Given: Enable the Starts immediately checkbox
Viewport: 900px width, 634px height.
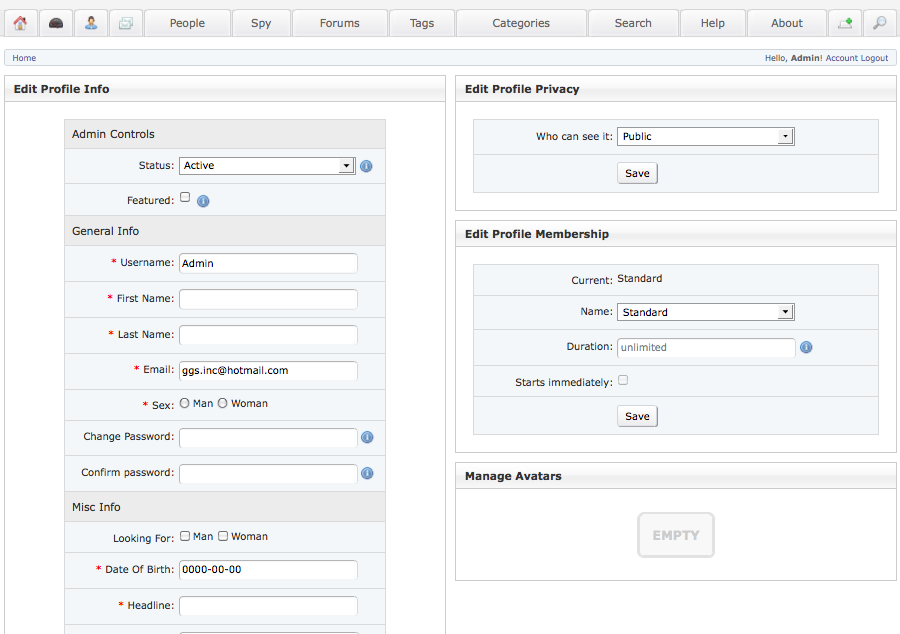Looking at the screenshot, I should coord(623,380).
